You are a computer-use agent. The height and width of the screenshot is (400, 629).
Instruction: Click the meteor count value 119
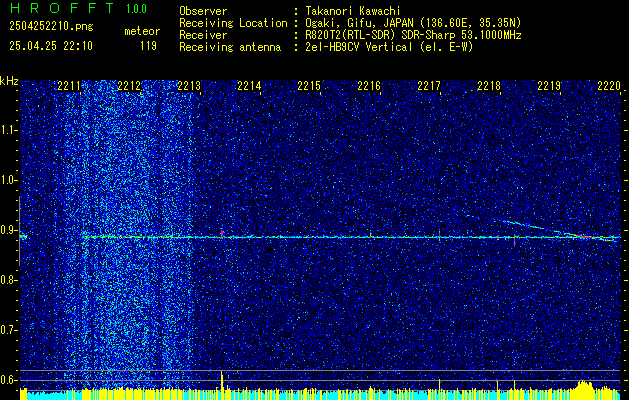coord(148,46)
